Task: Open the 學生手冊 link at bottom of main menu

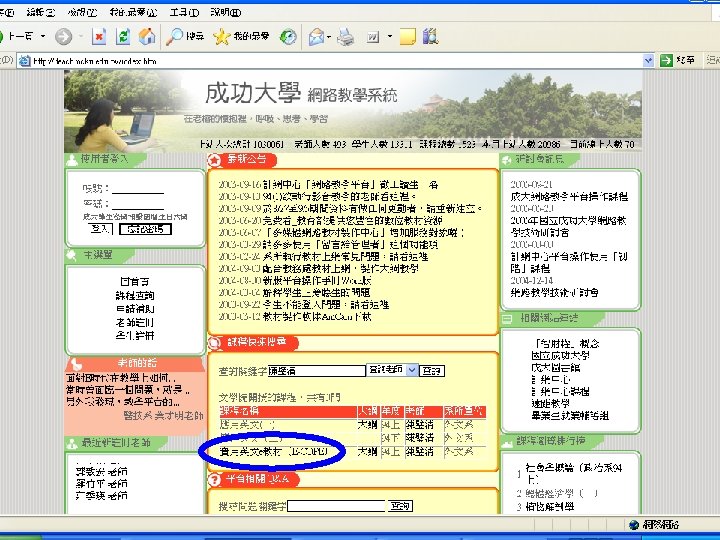Action: (x=135, y=336)
